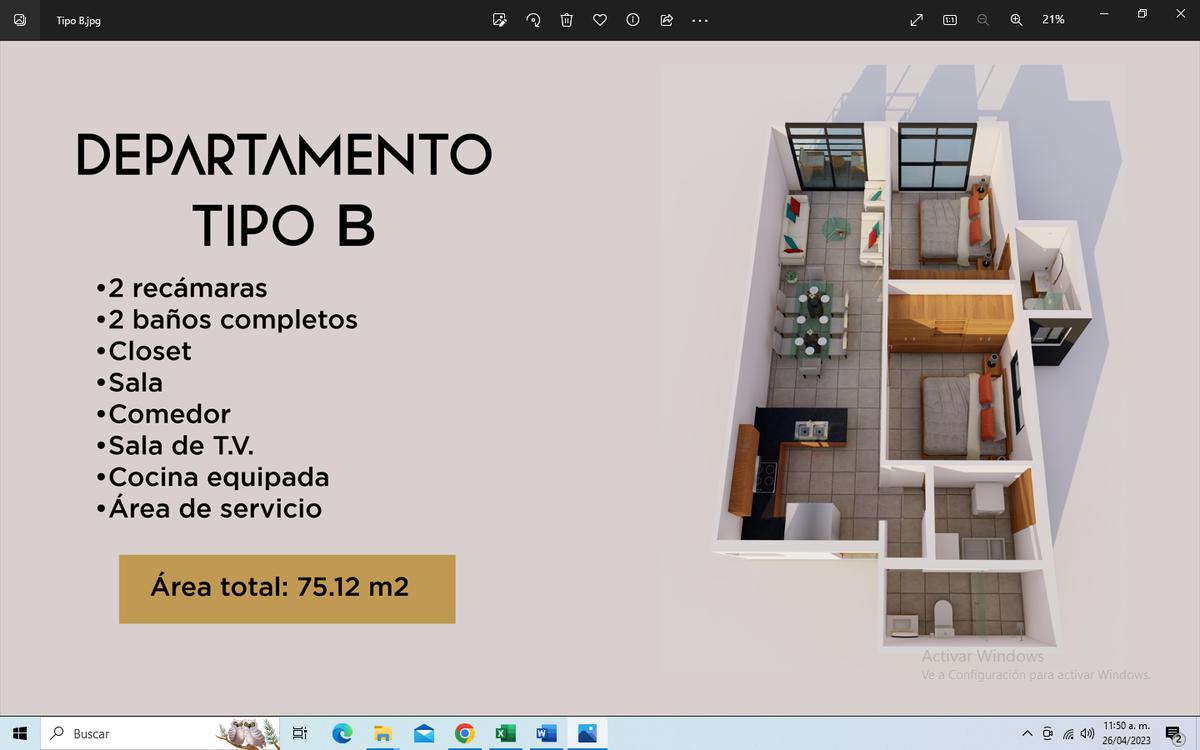Open the volume speaker tray icon

[x=1087, y=733]
